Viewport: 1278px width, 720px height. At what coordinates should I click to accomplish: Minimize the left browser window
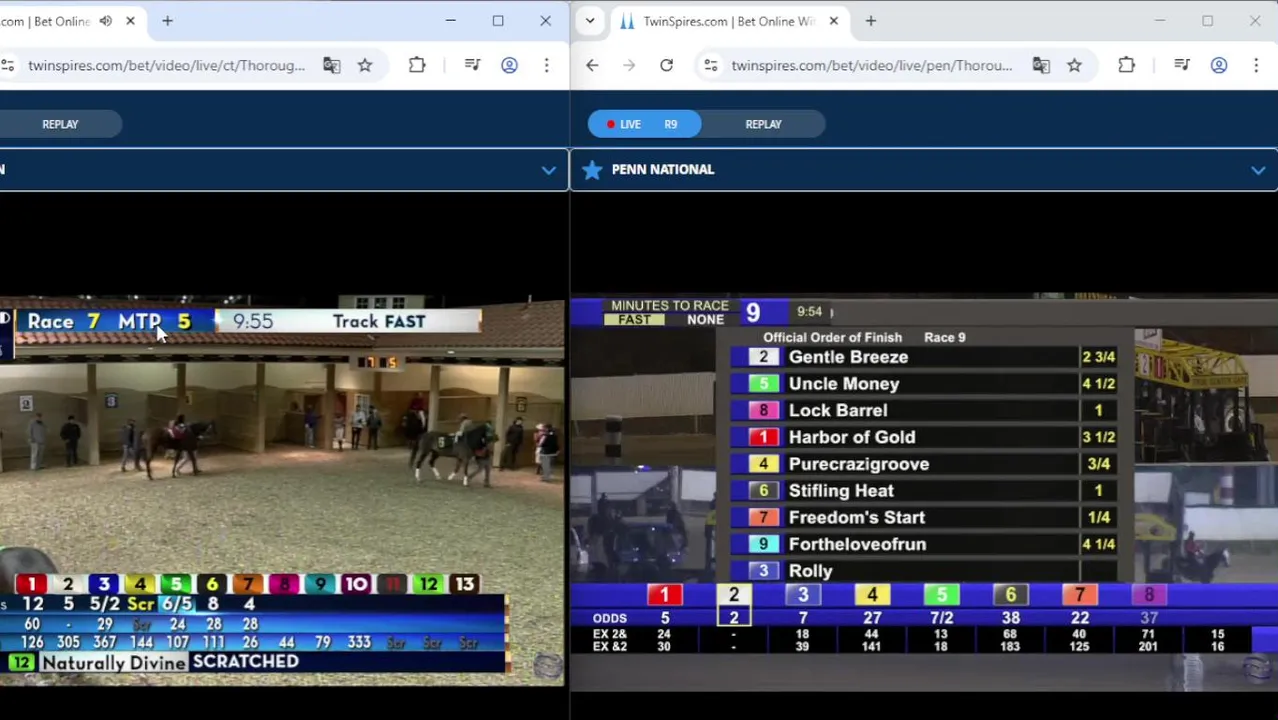[x=450, y=21]
